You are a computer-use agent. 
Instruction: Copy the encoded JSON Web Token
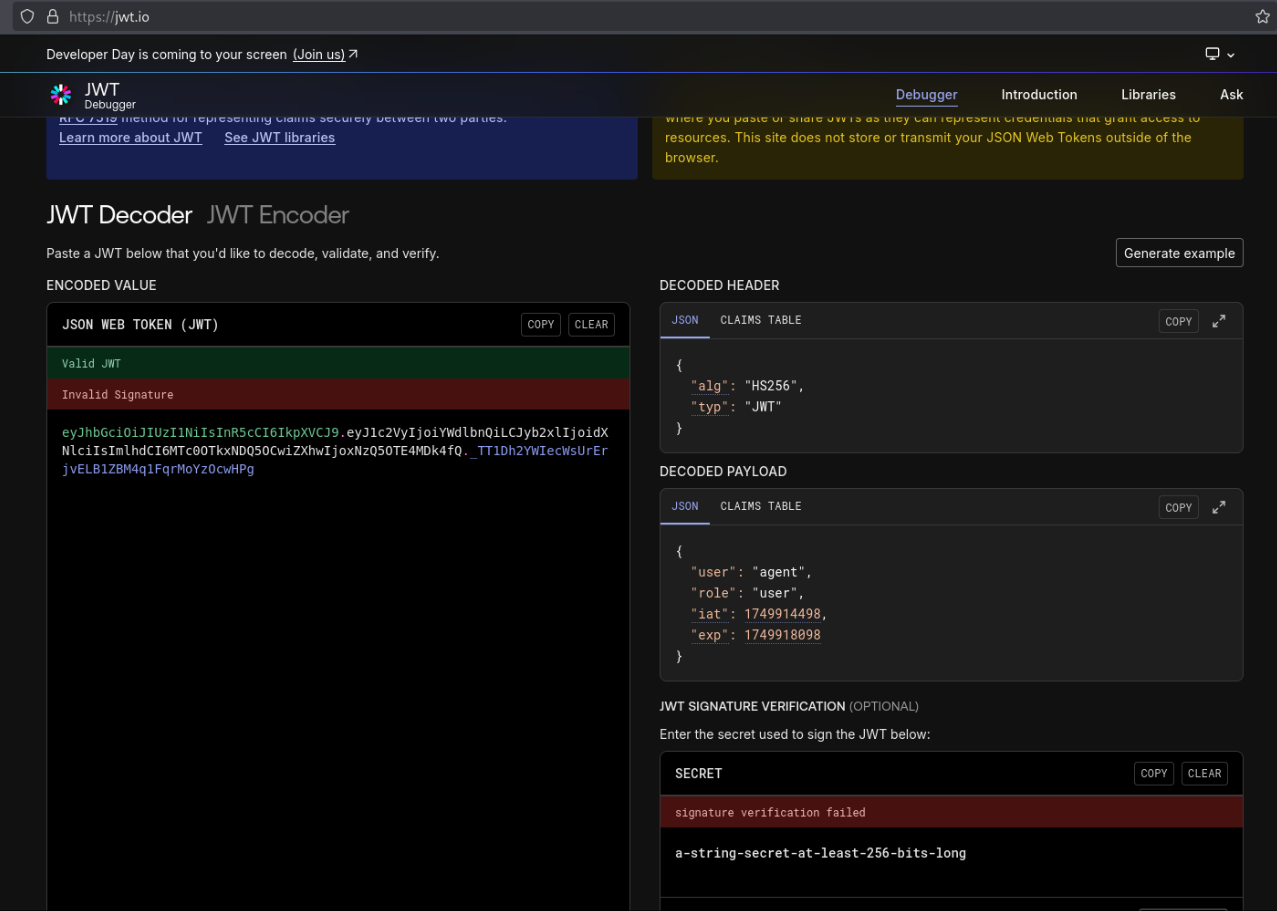pyautogui.click(x=541, y=324)
